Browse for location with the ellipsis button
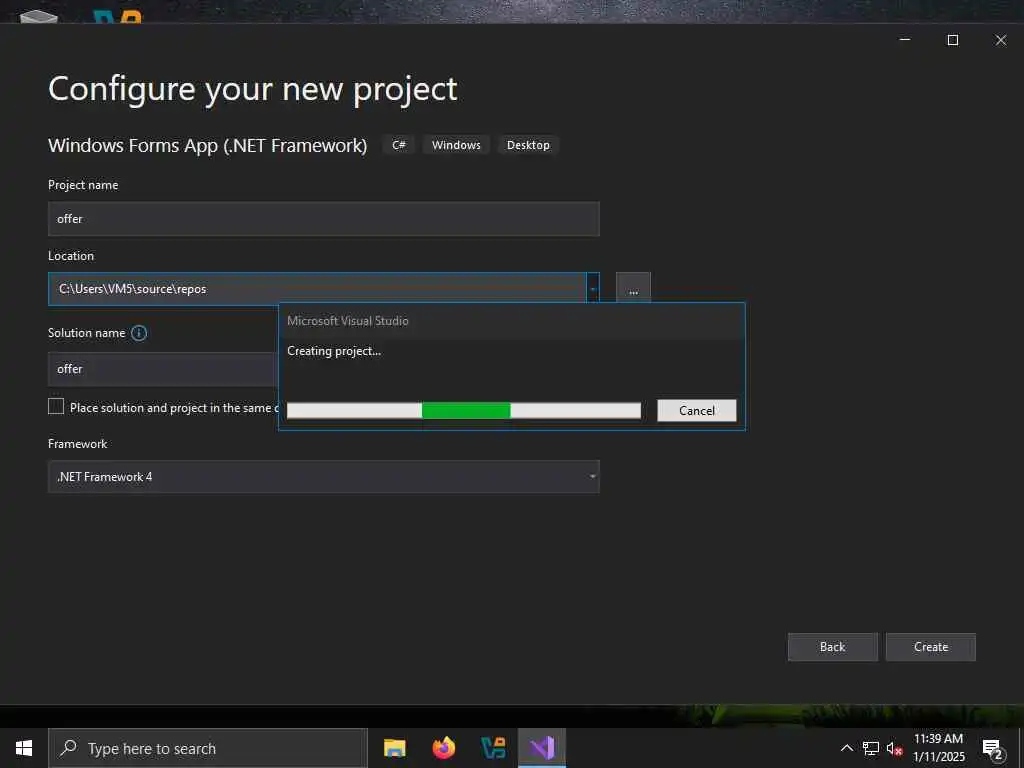 click(x=633, y=289)
